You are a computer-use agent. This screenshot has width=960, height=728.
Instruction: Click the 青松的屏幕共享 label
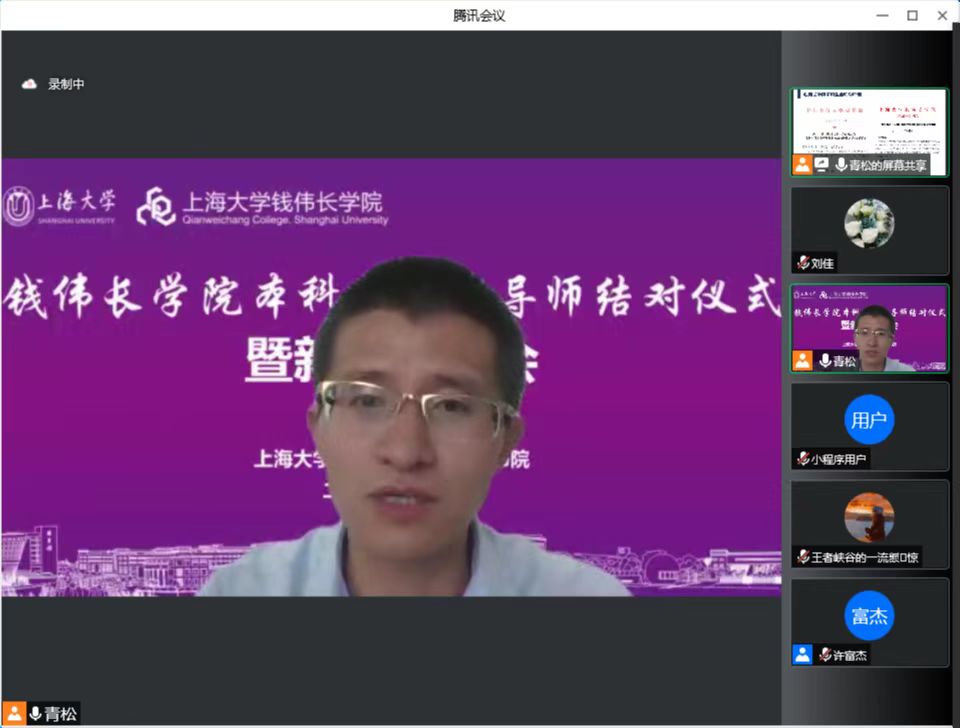pos(887,165)
